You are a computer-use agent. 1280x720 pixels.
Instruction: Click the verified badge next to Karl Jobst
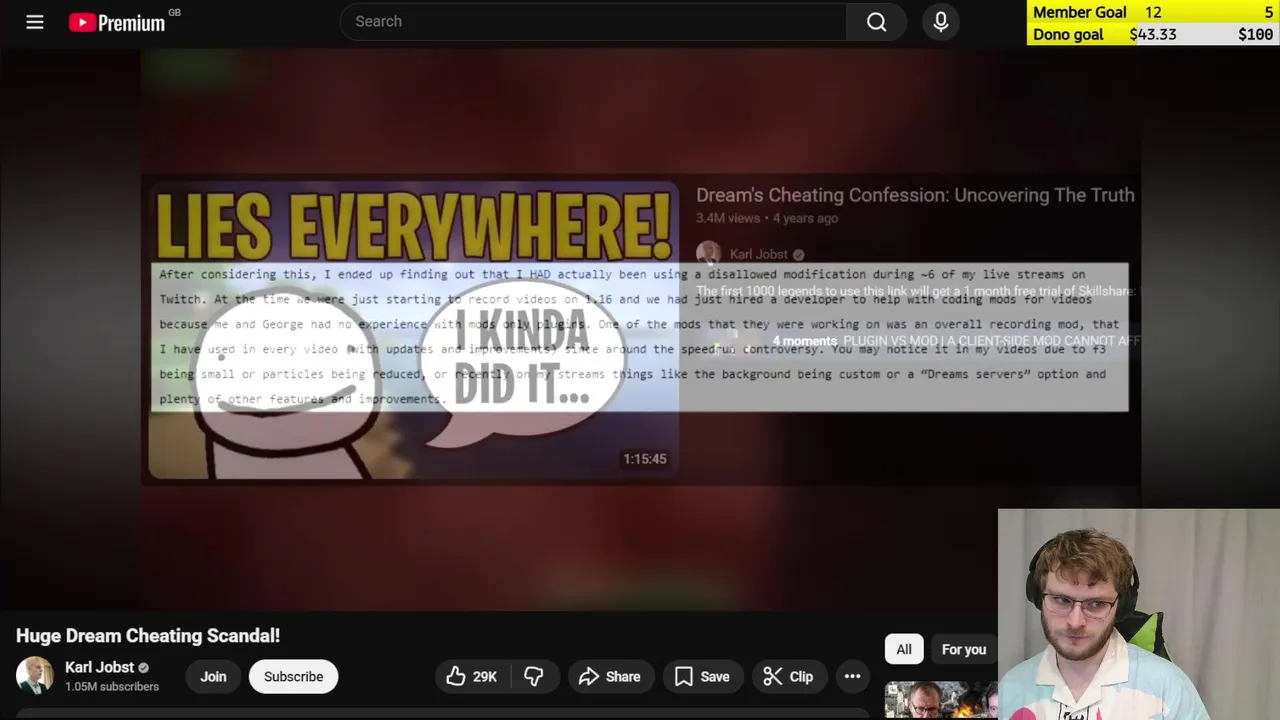(144, 668)
